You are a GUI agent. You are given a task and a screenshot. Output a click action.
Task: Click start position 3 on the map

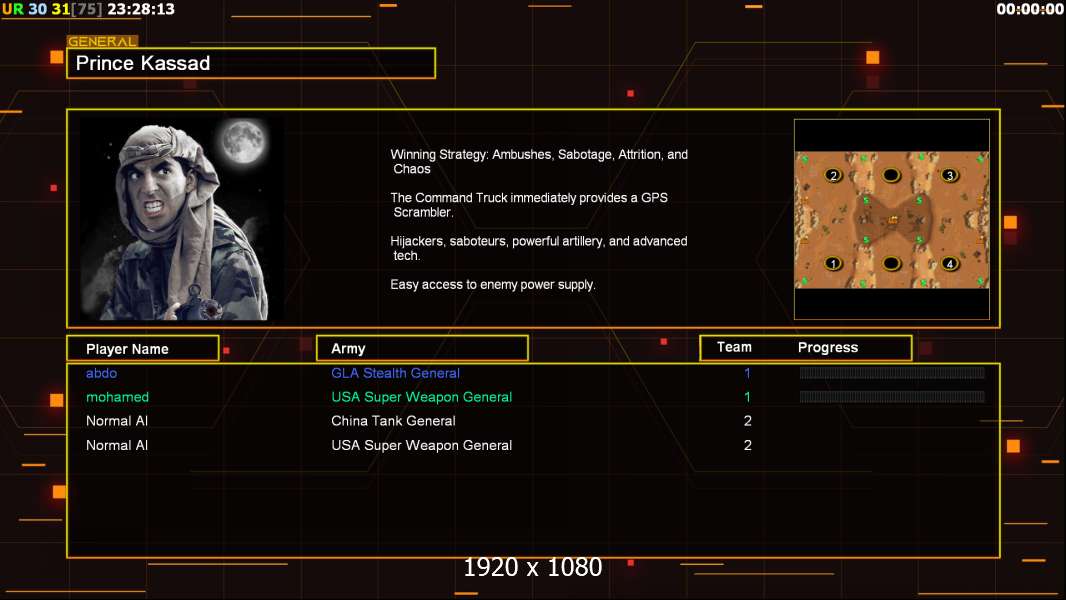[950, 175]
